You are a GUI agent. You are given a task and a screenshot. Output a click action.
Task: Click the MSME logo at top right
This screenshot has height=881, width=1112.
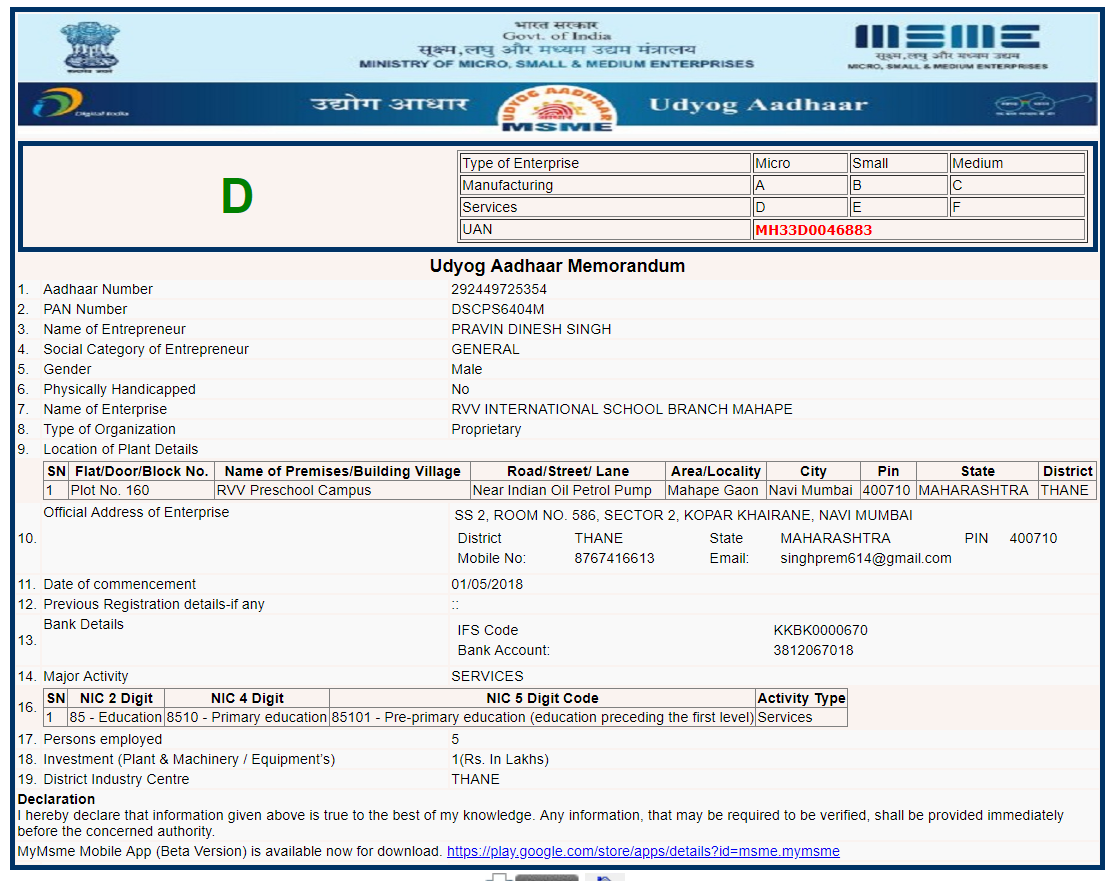coord(947,44)
